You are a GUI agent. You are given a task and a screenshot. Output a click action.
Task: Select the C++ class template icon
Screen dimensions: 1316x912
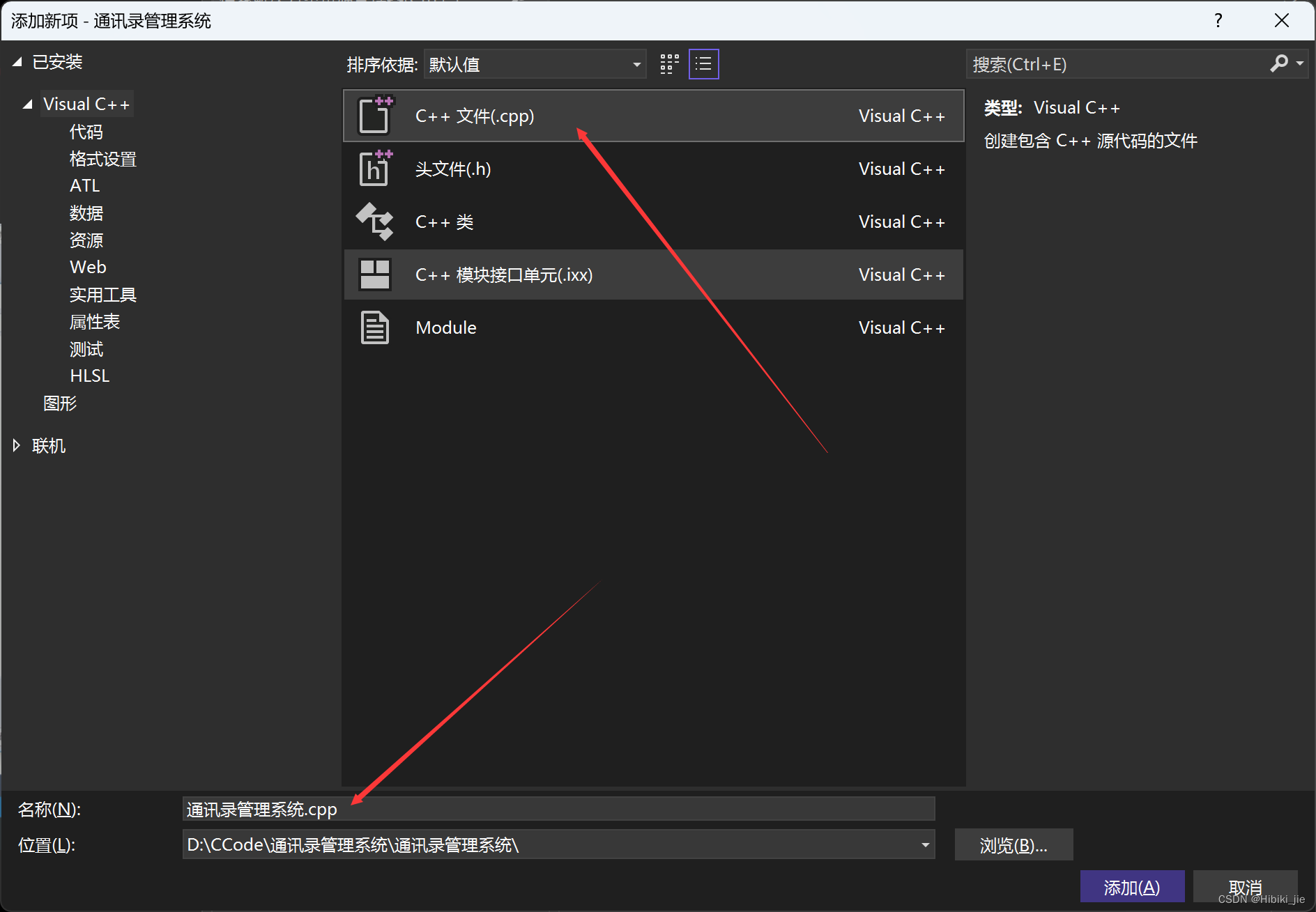pyautogui.click(x=375, y=222)
